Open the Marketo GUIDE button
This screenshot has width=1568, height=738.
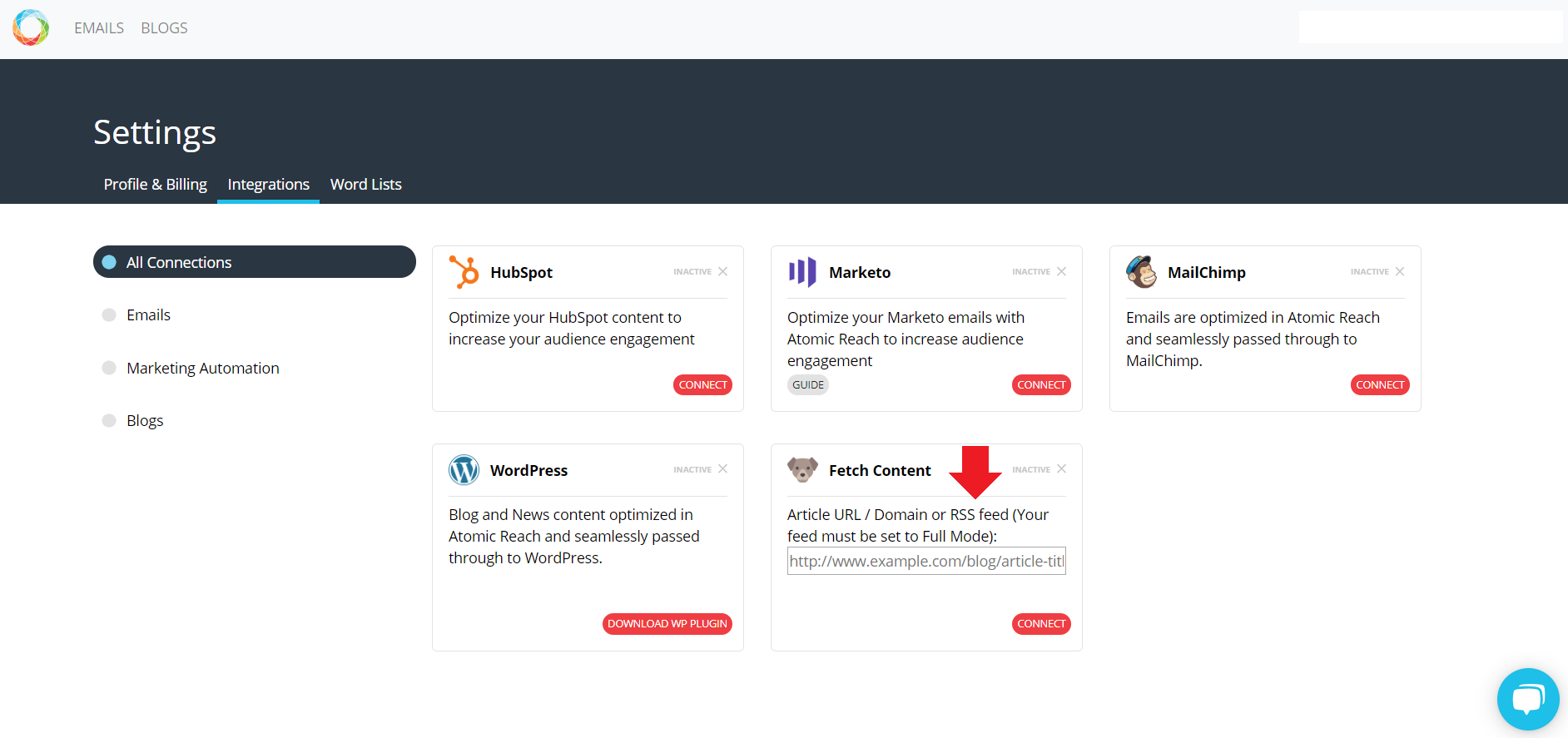(808, 384)
